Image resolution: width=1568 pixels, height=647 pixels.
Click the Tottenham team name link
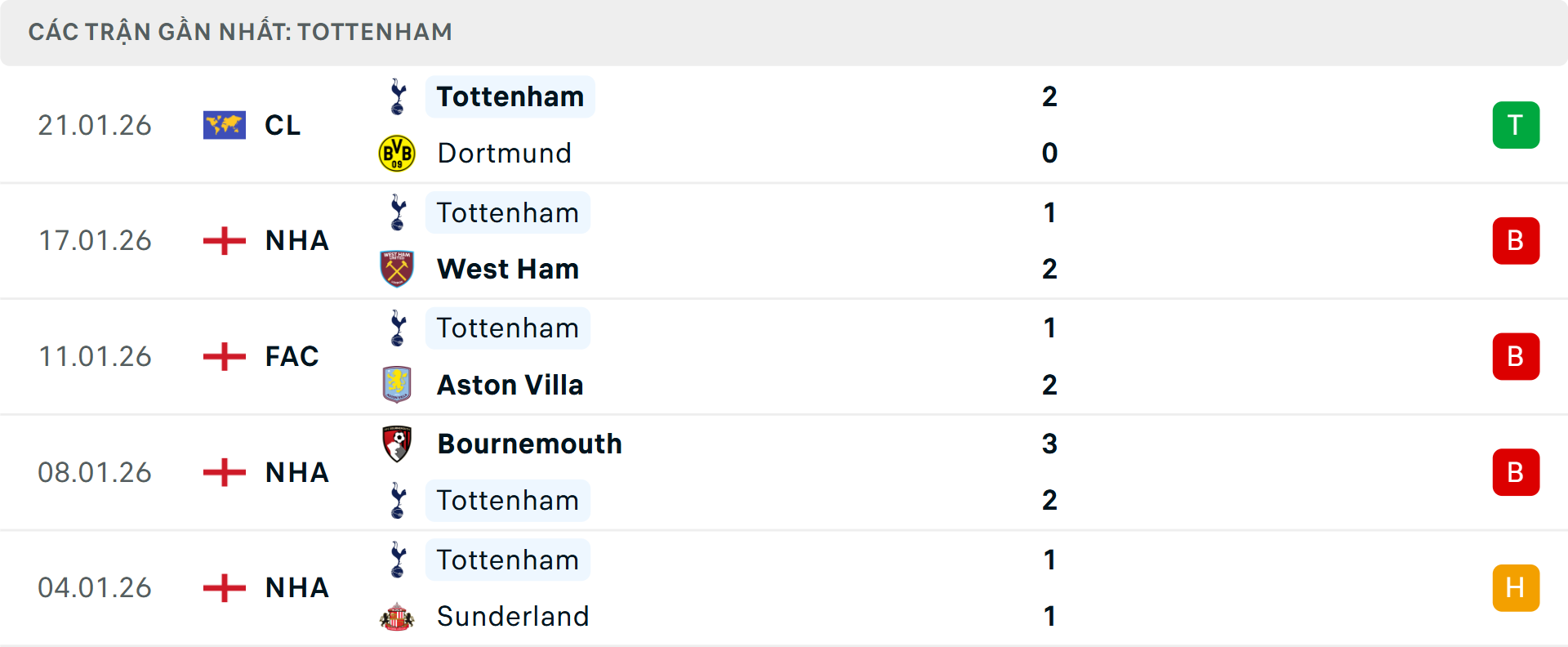tap(510, 96)
